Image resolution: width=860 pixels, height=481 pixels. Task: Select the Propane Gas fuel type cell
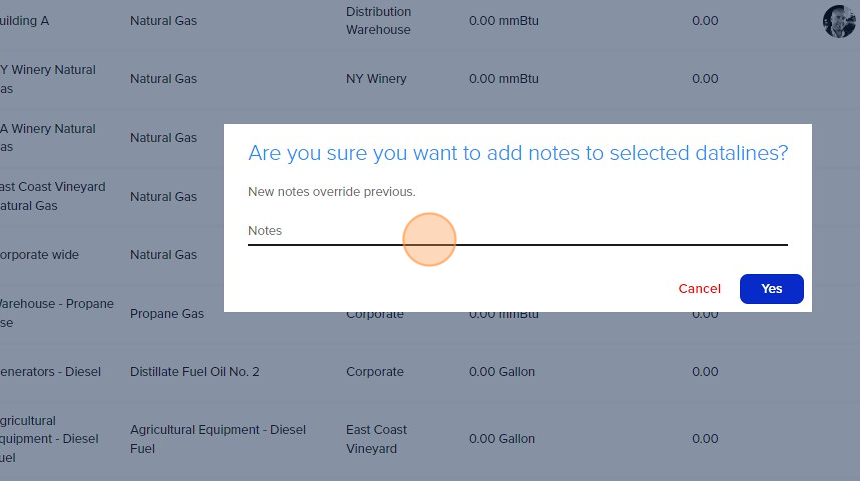[x=167, y=313]
